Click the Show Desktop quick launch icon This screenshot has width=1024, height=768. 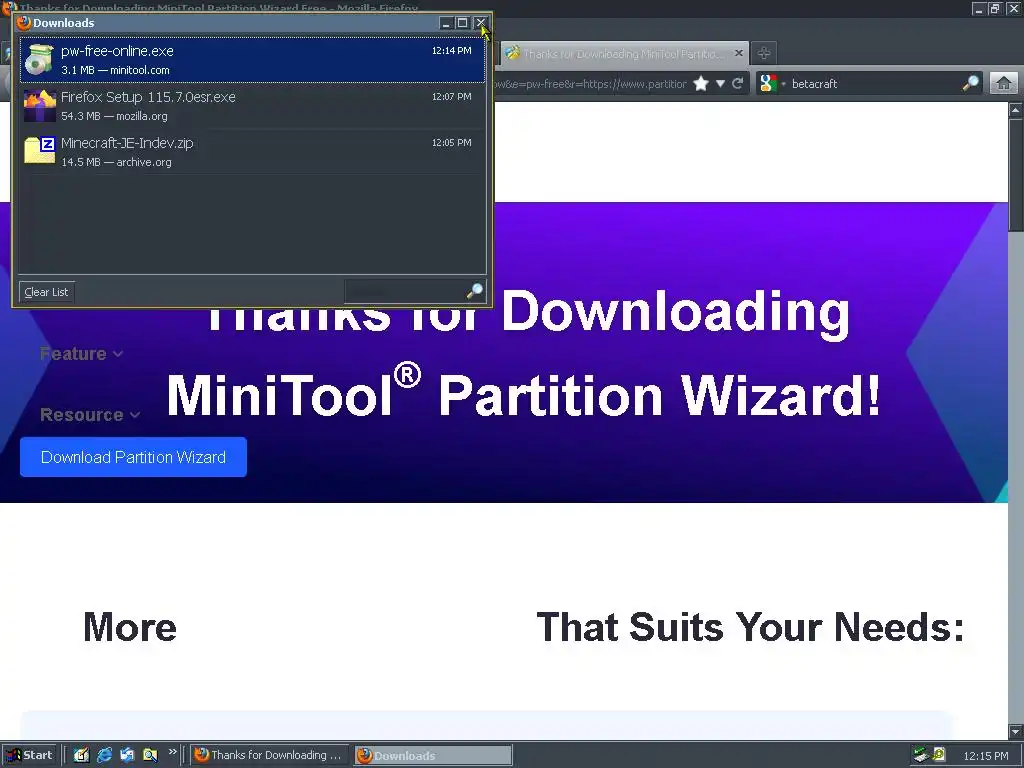coord(82,755)
